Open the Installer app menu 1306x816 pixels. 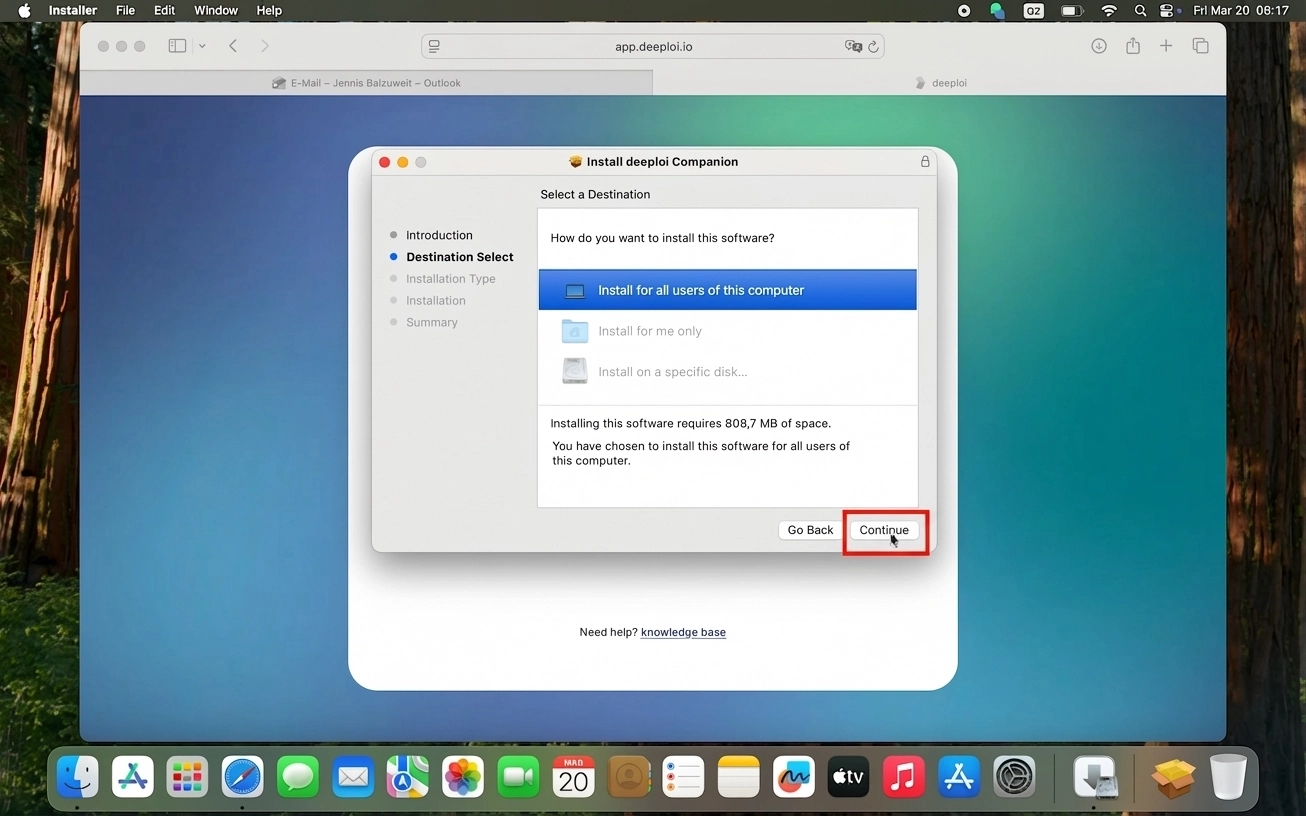(x=73, y=10)
